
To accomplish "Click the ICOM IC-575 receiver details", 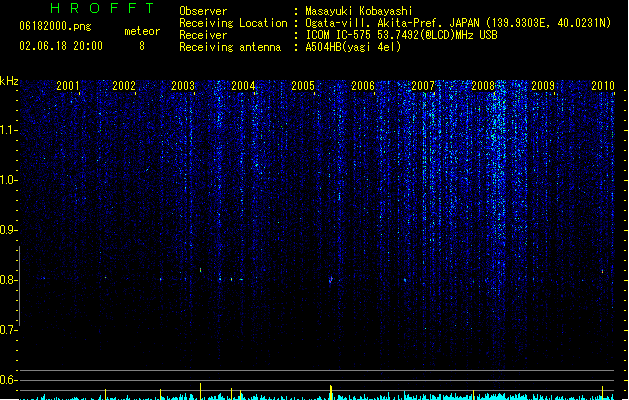I will click(402, 35).
